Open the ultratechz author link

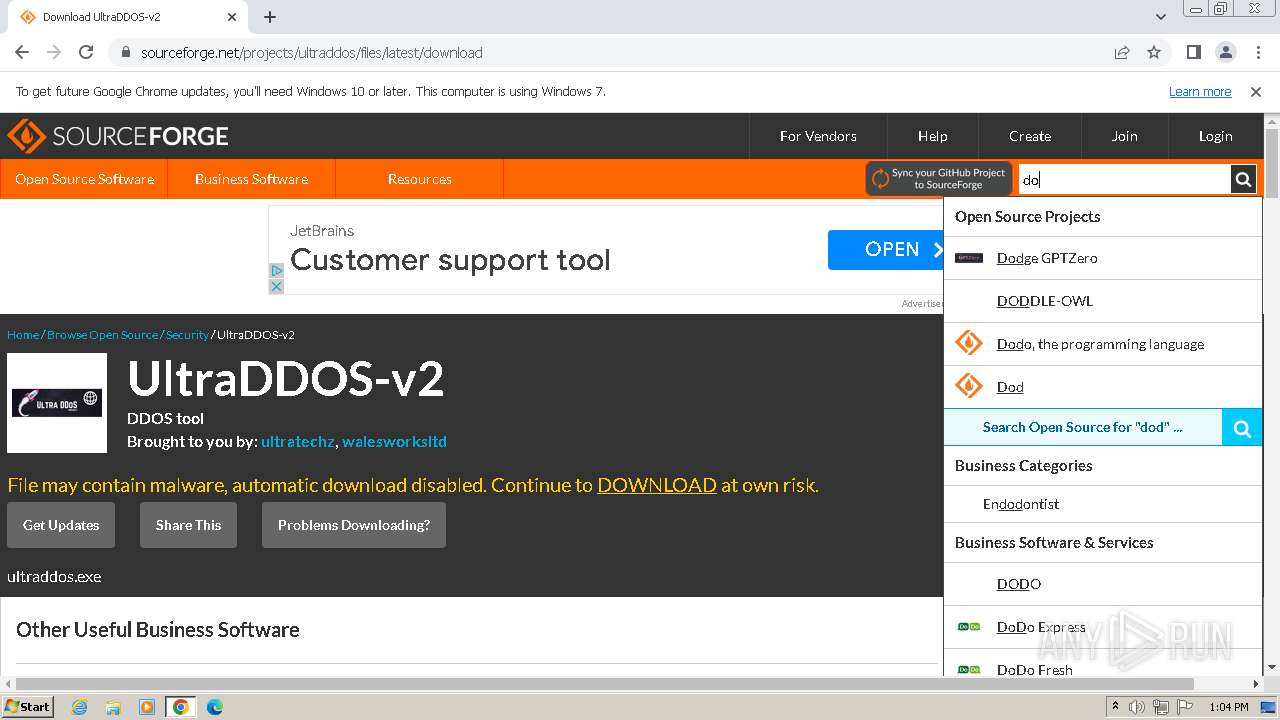(298, 441)
